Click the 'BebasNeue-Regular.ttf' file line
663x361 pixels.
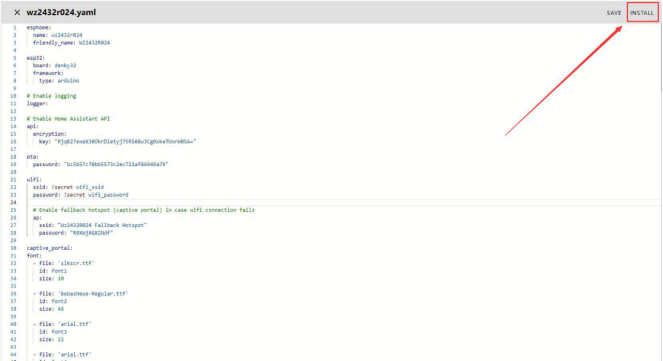(x=81, y=294)
